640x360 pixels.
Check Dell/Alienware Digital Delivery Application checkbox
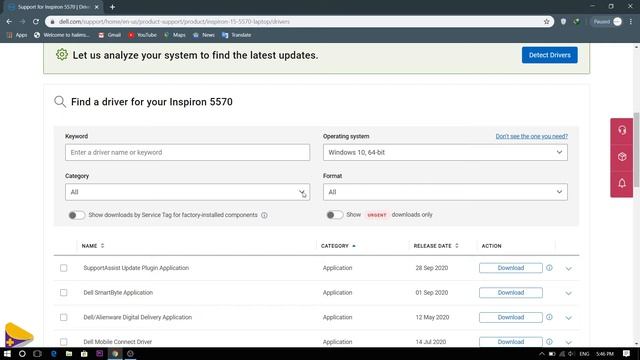(x=63, y=317)
